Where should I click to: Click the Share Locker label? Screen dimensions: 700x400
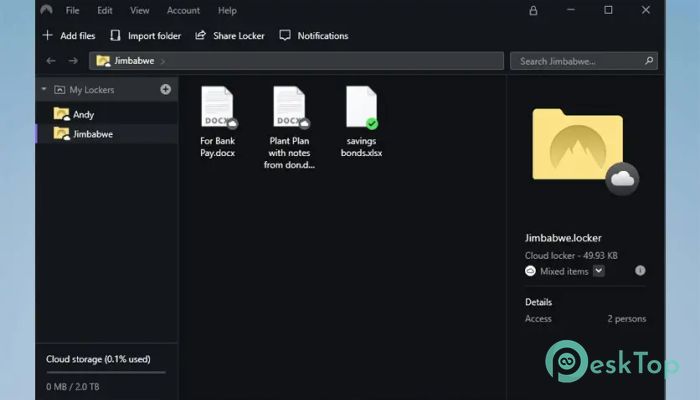239,36
